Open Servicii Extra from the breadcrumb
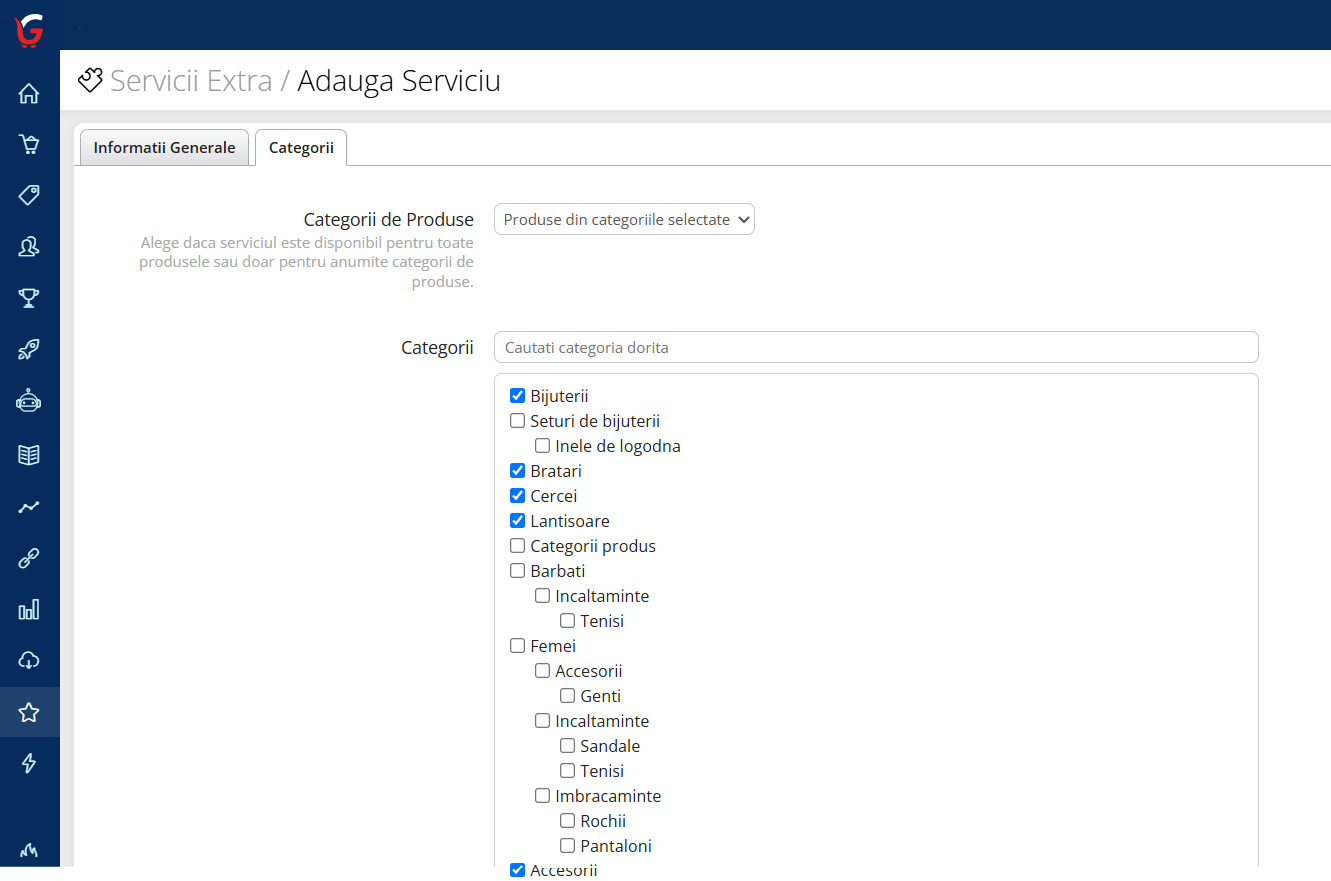The width and height of the screenshot is (1331, 881). point(190,80)
